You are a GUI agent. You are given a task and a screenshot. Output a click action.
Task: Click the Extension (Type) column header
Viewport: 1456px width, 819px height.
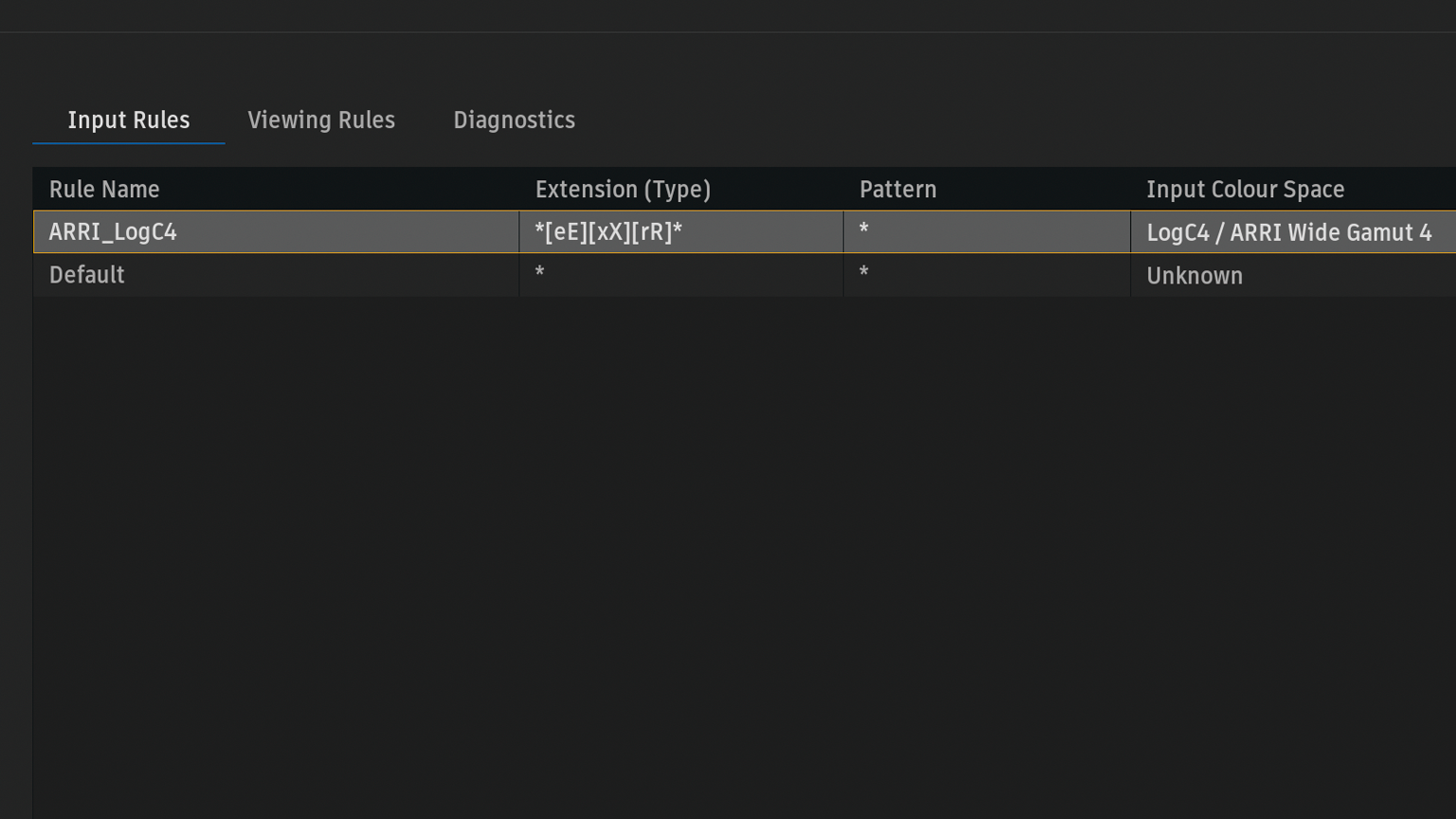coord(623,190)
